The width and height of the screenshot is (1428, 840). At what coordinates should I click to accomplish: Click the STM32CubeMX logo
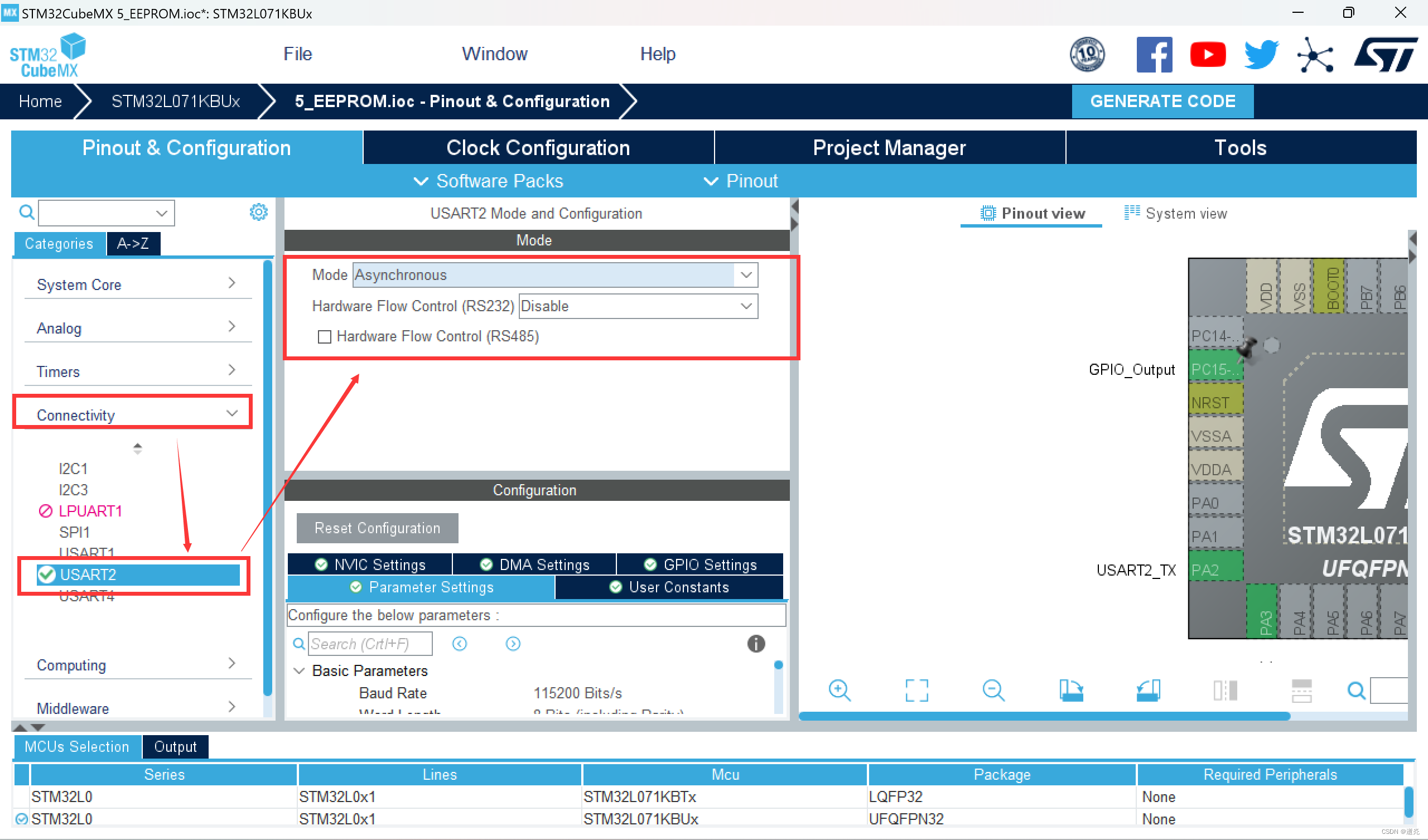coord(47,55)
